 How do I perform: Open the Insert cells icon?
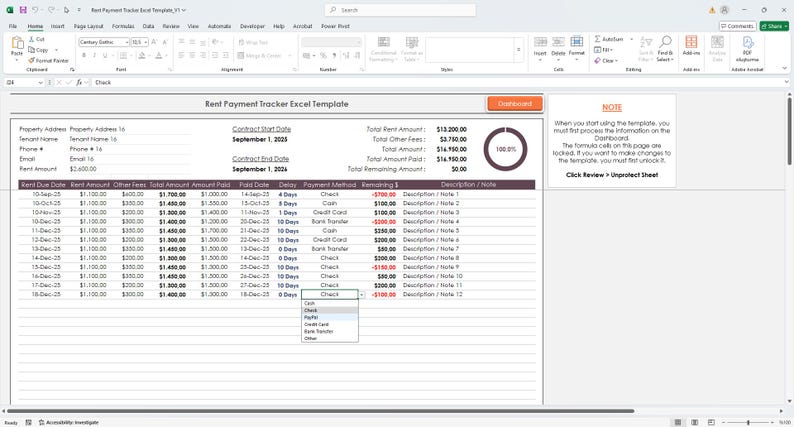pyautogui.click(x=540, y=42)
